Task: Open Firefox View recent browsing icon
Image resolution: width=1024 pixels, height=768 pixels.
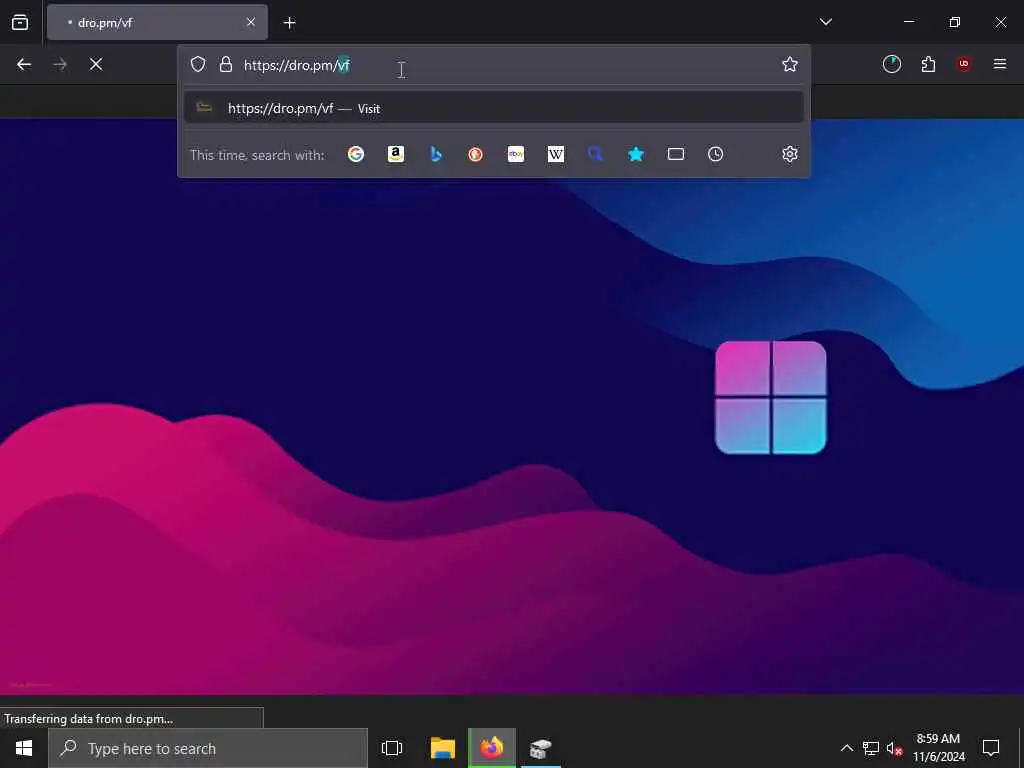Action: (20, 22)
